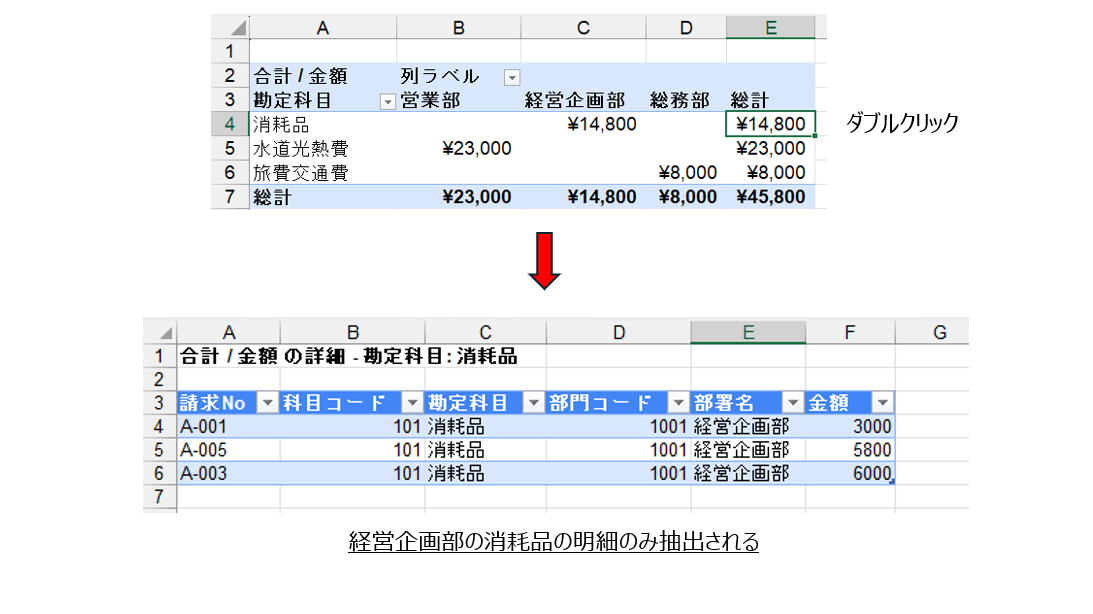Screen dimensions: 1093x614
Task: Select row 4 header in the pivot sheet
Action: click(x=230, y=124)
